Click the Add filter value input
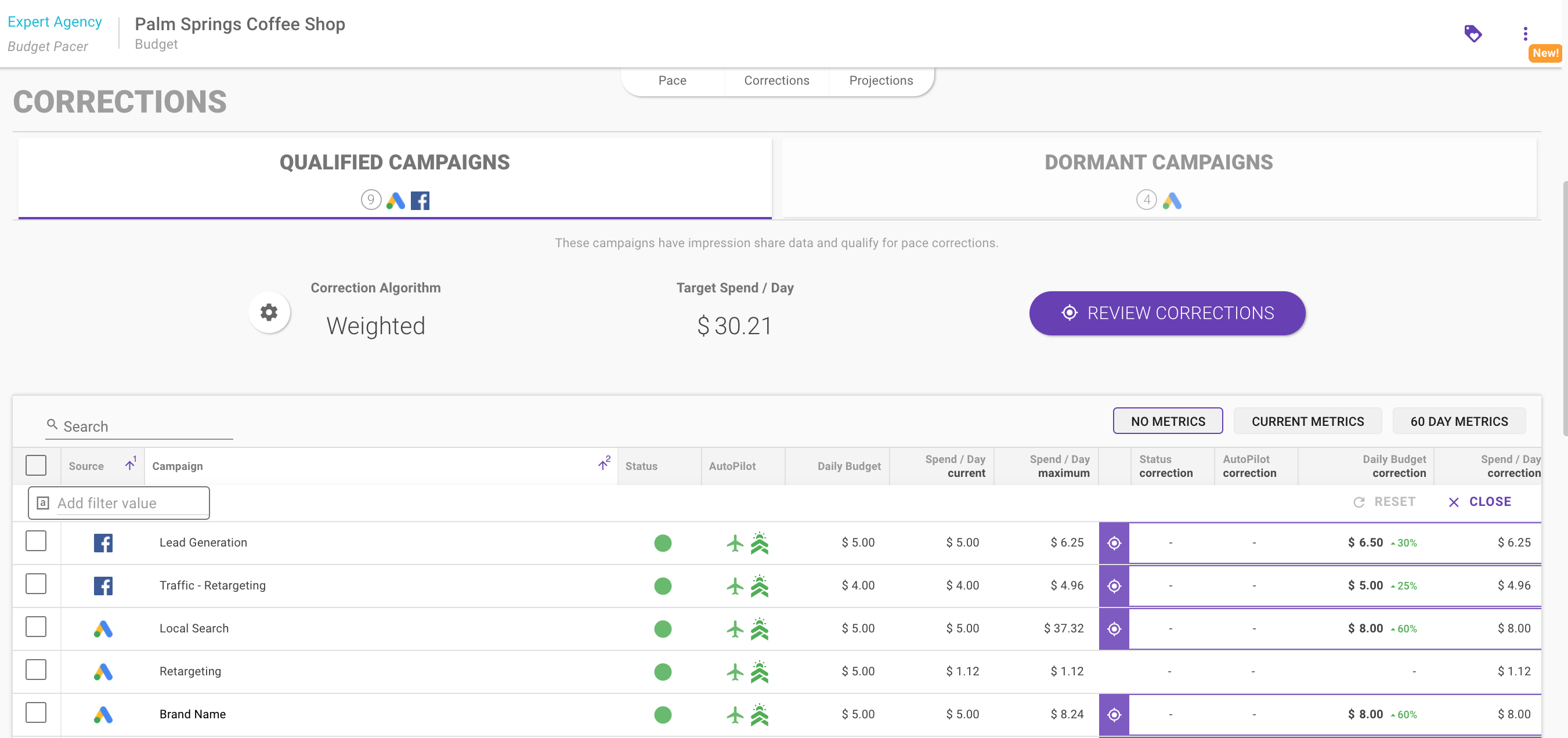Image resolution: width=1568 pixels, height=738 pixels. (x=119, y=503)
